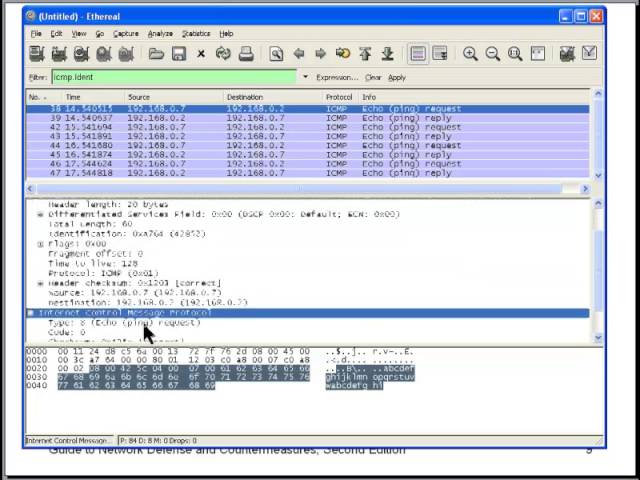The height and width of the screenshot is (480, 640).
Task: Toggle packet list colorize icon
Action: point(418,54)
